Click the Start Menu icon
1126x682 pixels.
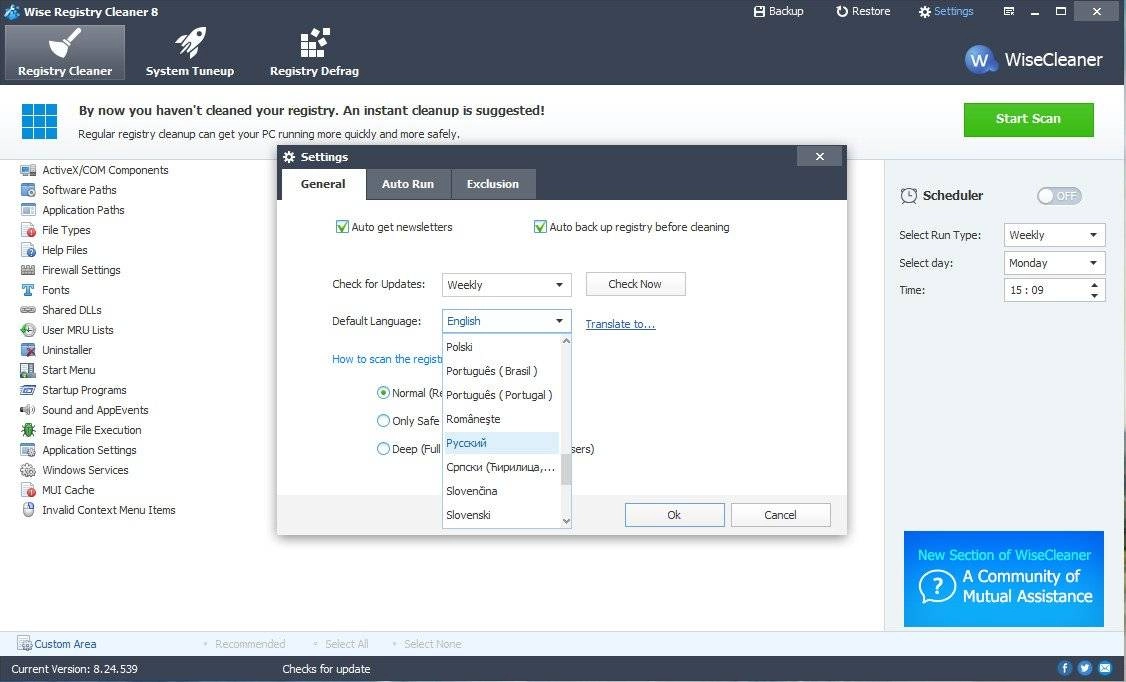click(28, 370)
